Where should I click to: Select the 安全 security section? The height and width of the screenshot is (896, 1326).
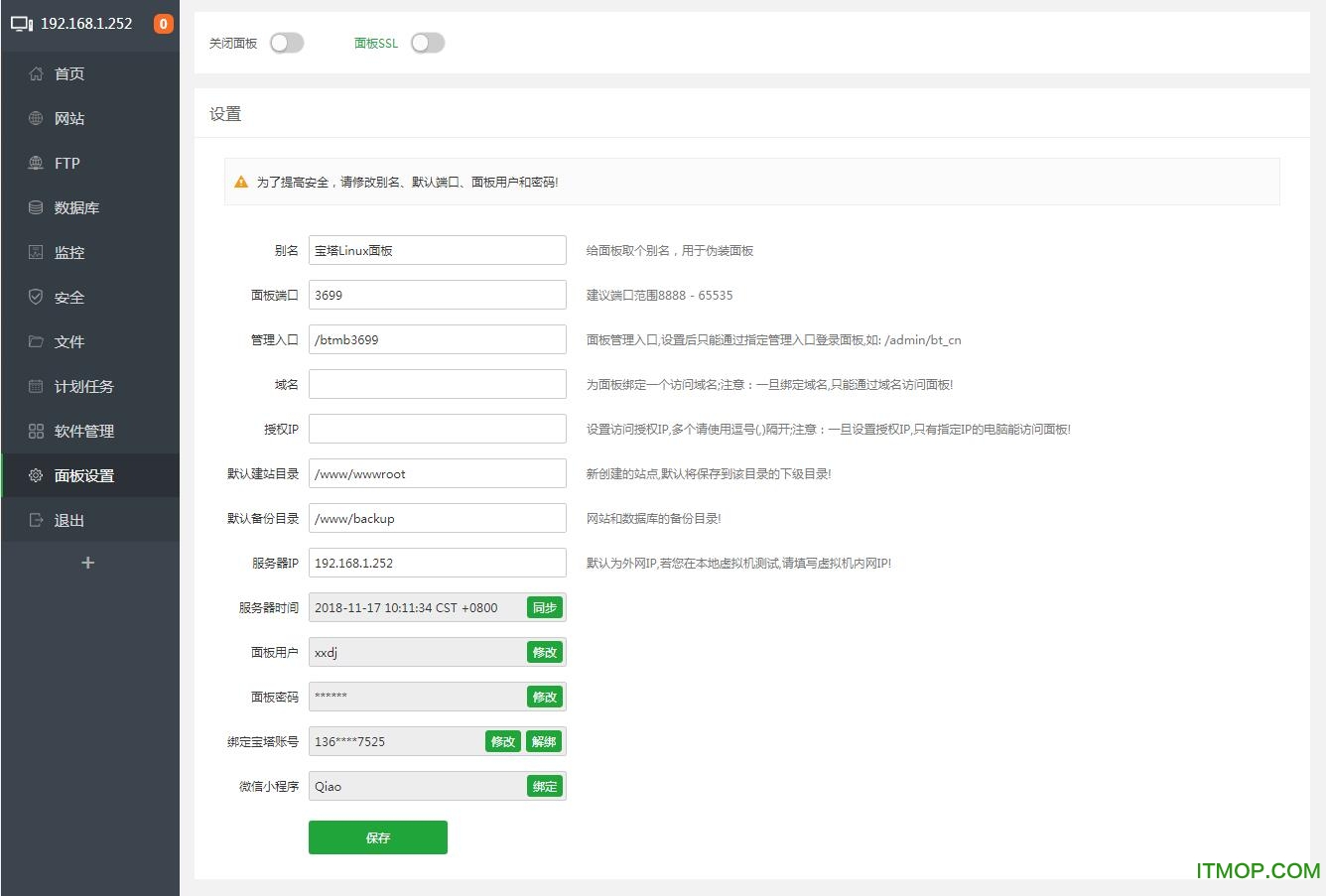[x=67, y=297]
